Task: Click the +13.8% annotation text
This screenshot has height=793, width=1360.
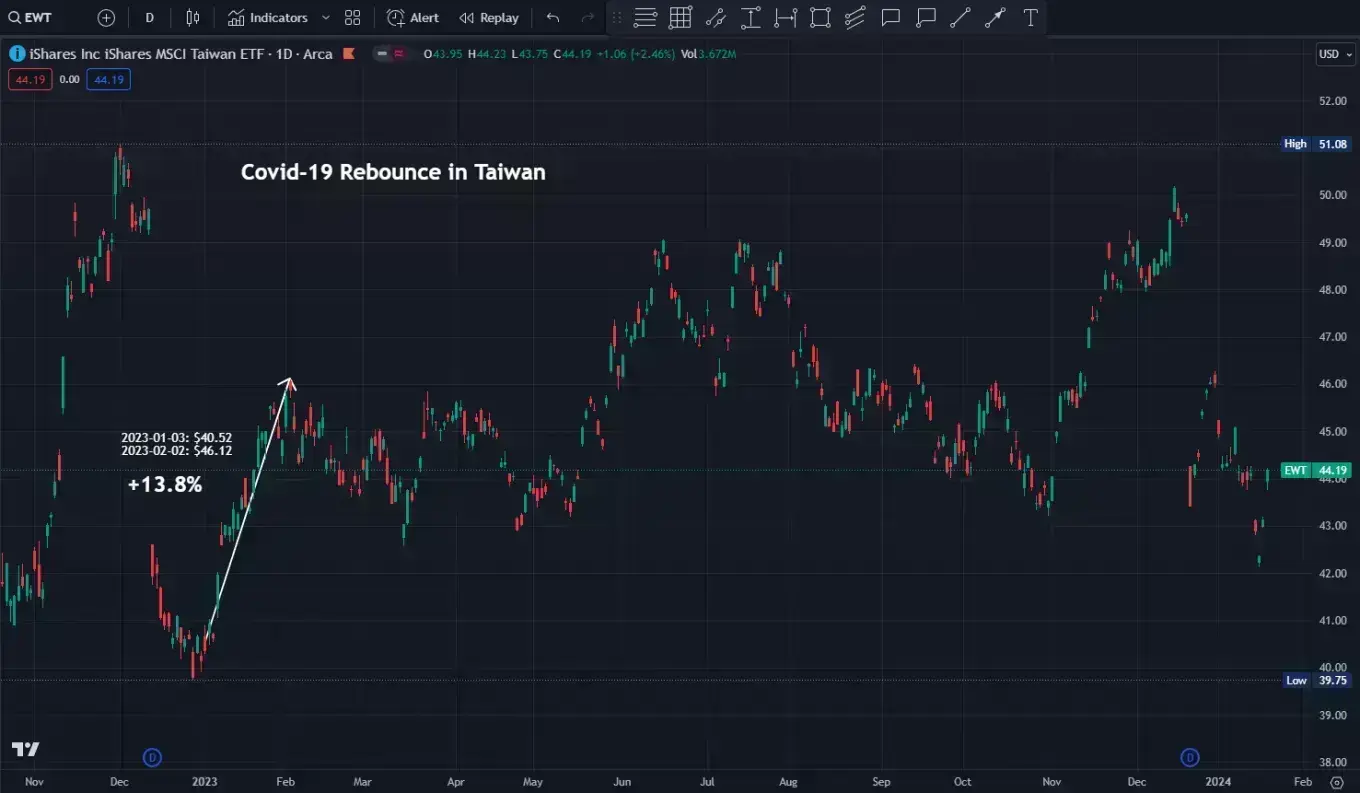Action: 165,485
